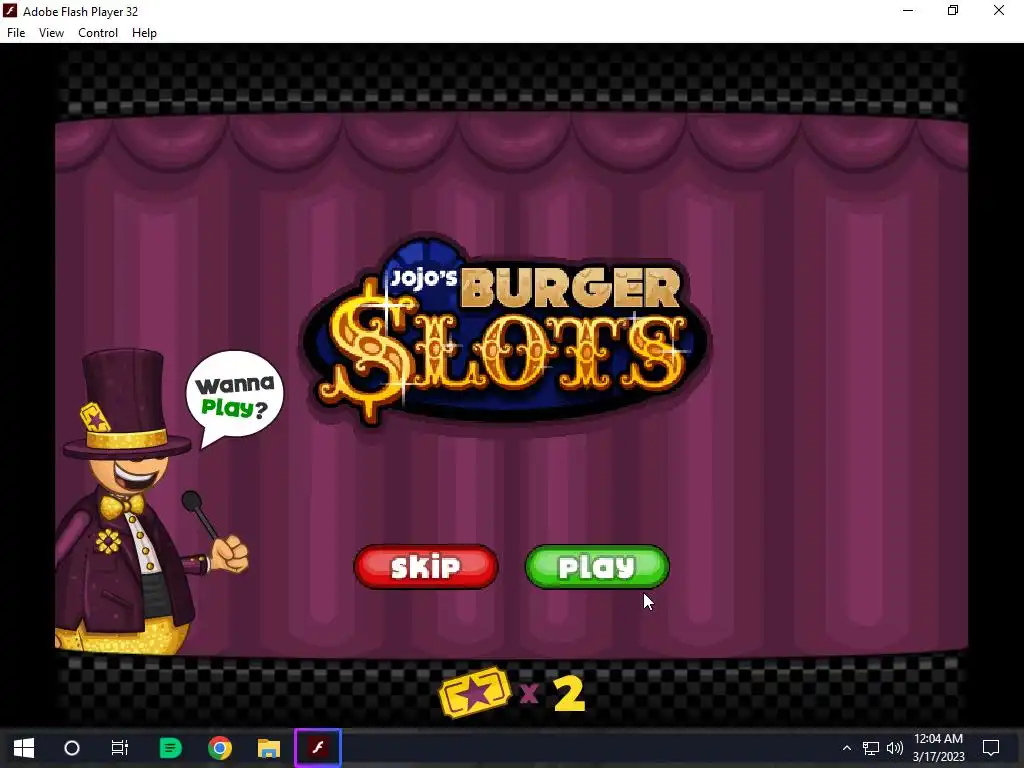Click the red Skip button
Screen dimensions: 1024x768
pos(426,567)
